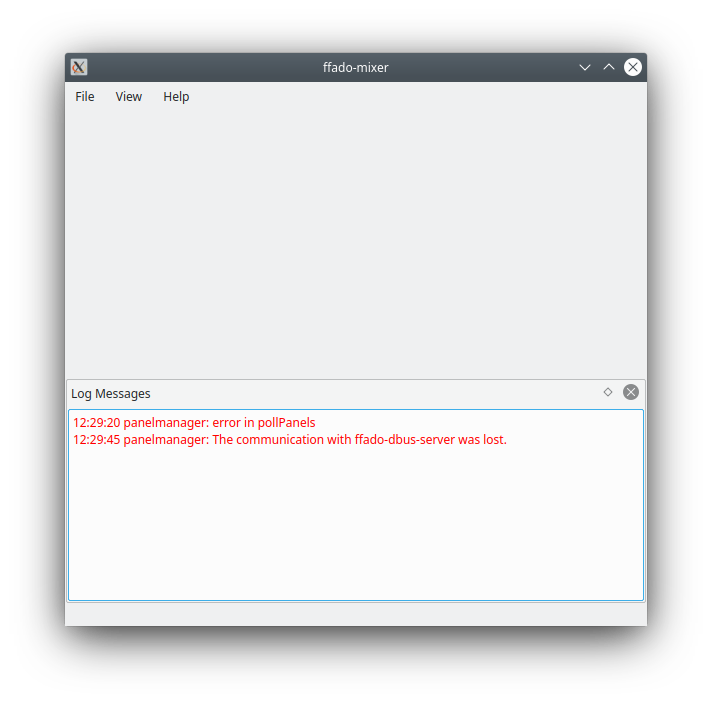Click the 'error in pollPanels' log line
Image resolution: width=712 pixels, height=703 pixels.
(194, 423)
